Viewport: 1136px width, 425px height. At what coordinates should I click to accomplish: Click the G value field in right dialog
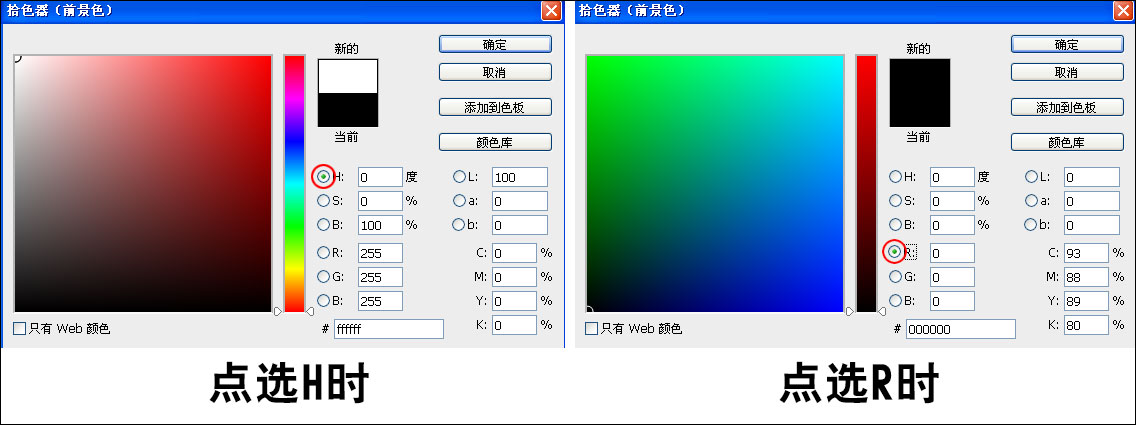pyautogui.click(x=953, y=277)
